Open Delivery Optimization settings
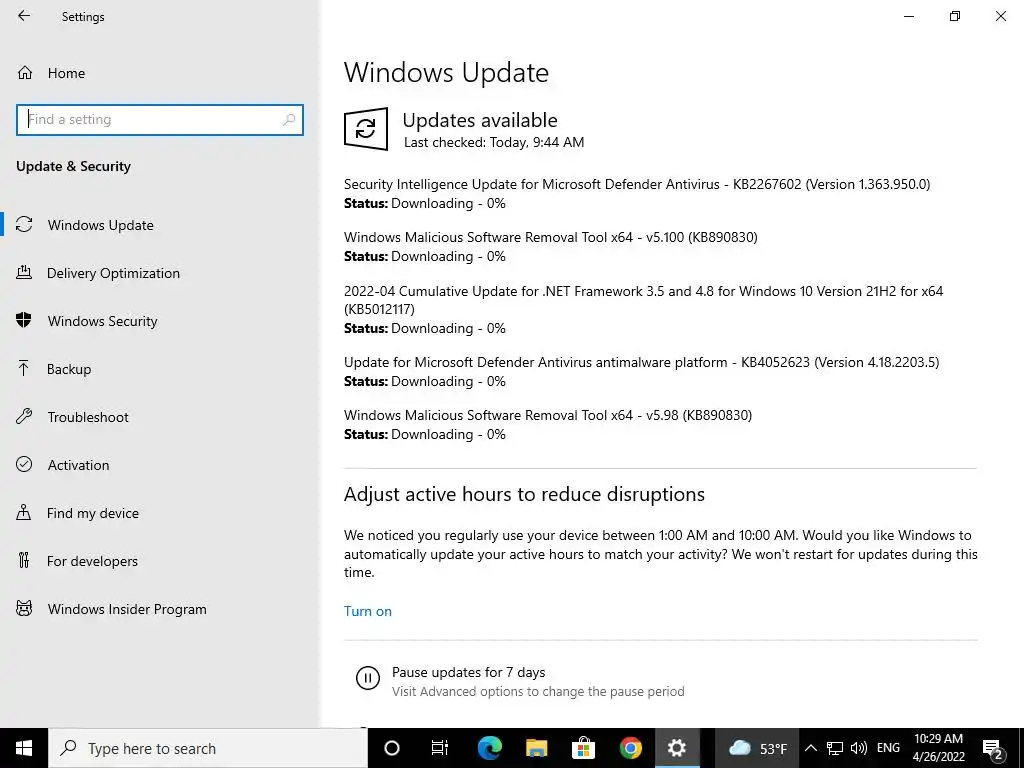This screenshot has height=768, width=1024. coord(113,273)
